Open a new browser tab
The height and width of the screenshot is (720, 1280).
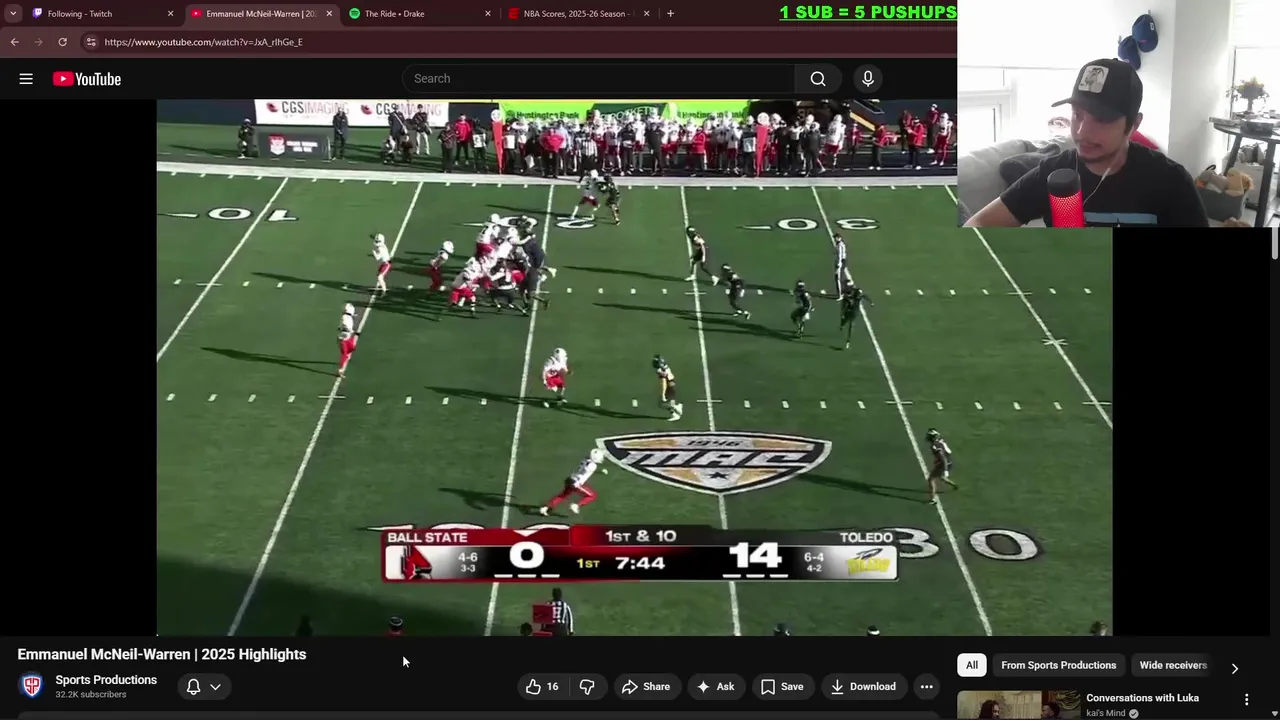click(x=670, y=14)
